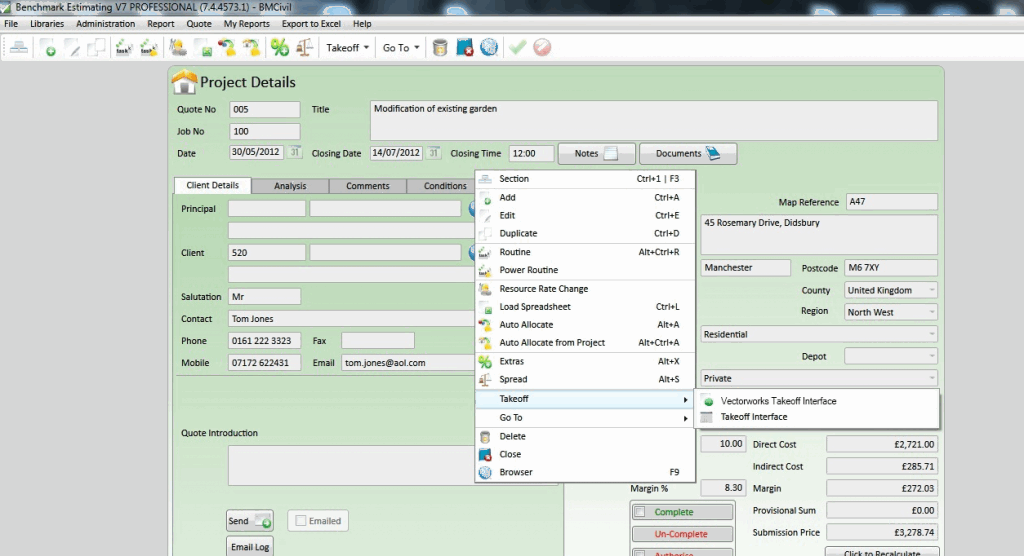Click the Close project toolbar icon
Screen dimensions: 1024x556
[x=464, y=47]
